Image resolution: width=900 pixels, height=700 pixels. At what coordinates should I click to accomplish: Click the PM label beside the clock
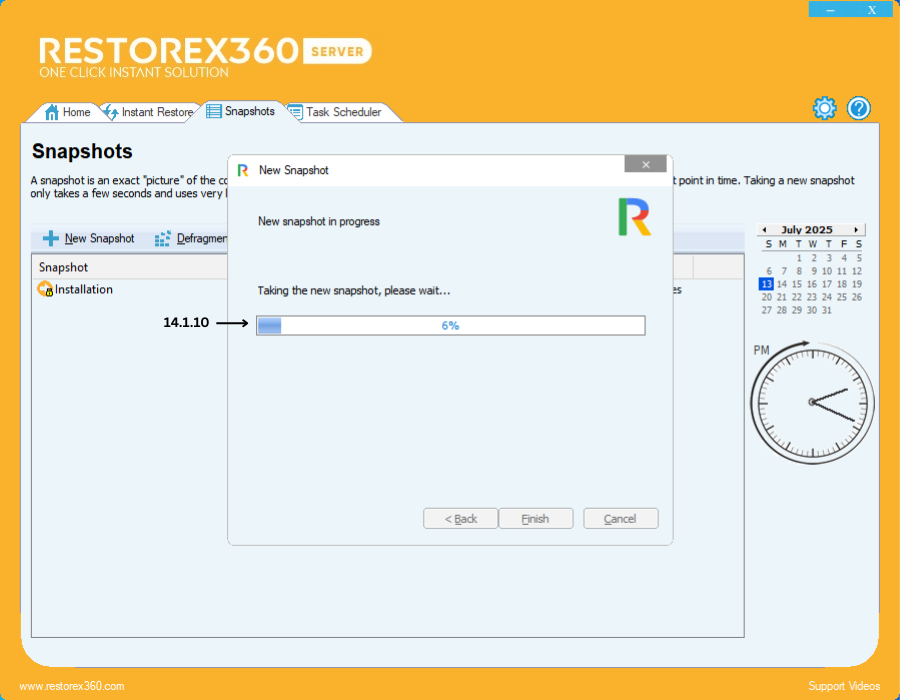click(761, 350)
